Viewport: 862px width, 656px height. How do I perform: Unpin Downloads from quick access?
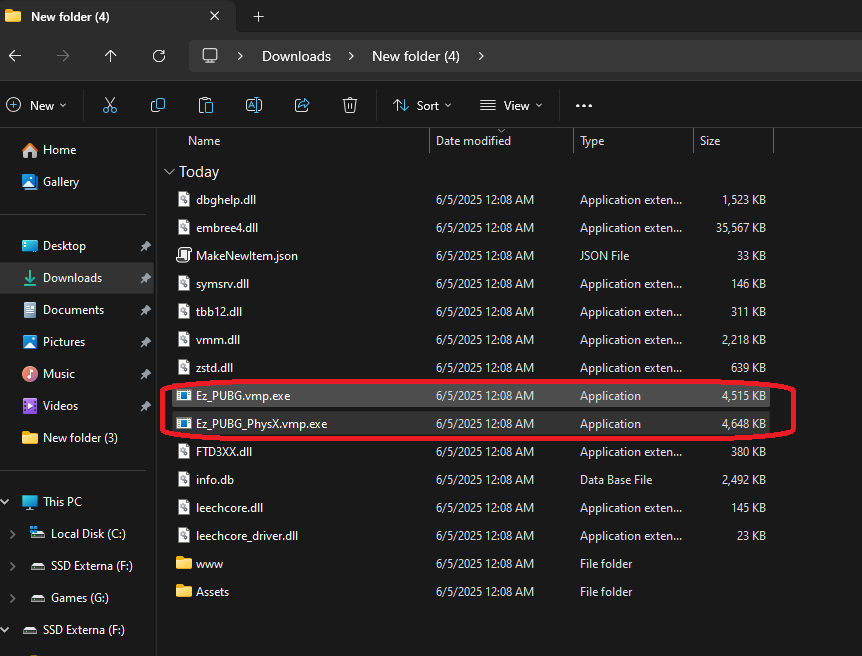pyautogui.click(x=145, y=278)
